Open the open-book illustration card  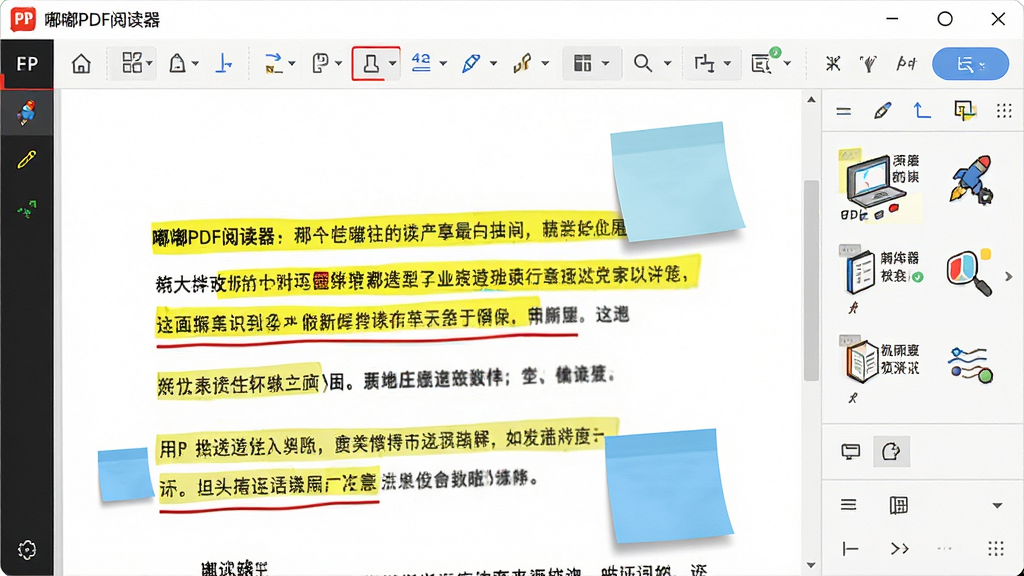880,369
